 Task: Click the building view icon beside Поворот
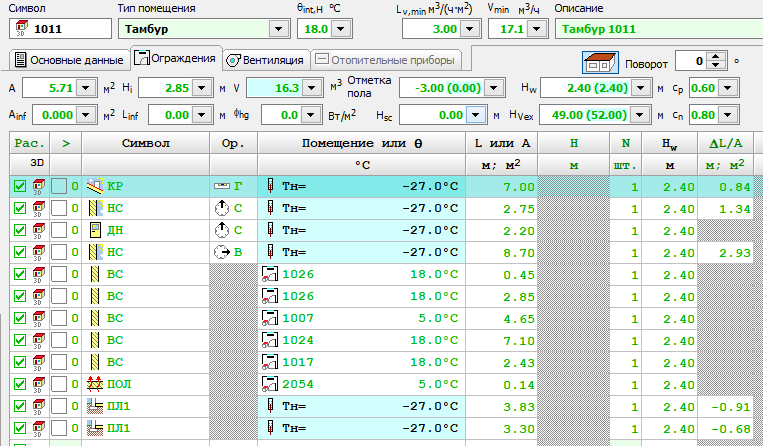[x=600, y=62]
